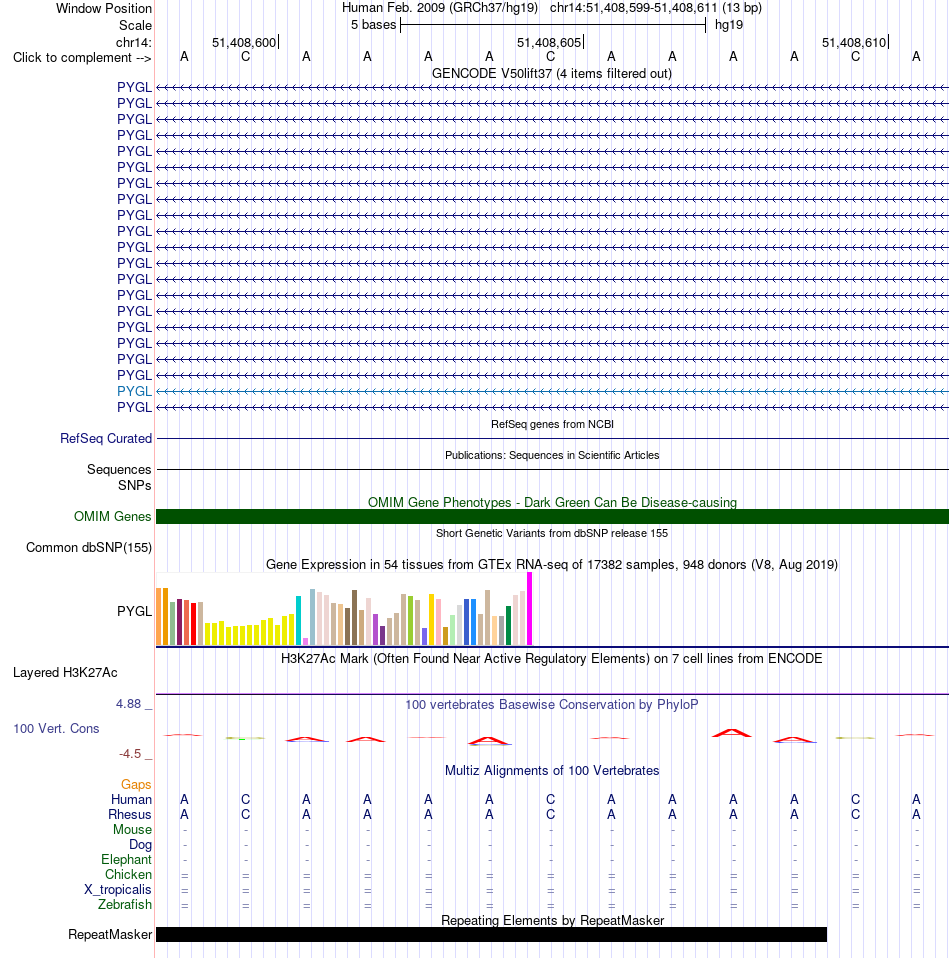Click the X_tropicalis alignment row label
The width and height of the screenshot is (950, 958).
pyautogui.click(x=118, y=890)
